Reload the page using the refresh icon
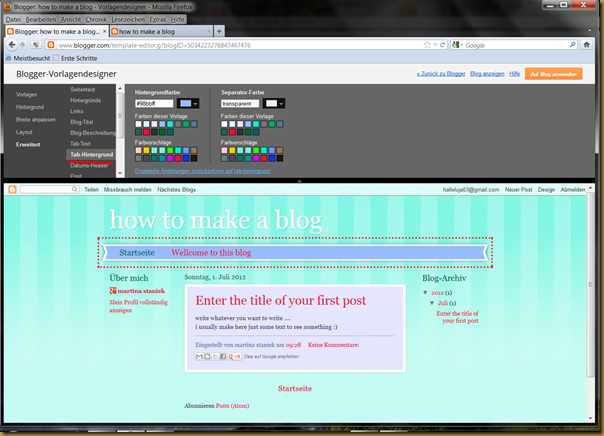This screenshot has height=436, width=604. click(x=443, y=45)
